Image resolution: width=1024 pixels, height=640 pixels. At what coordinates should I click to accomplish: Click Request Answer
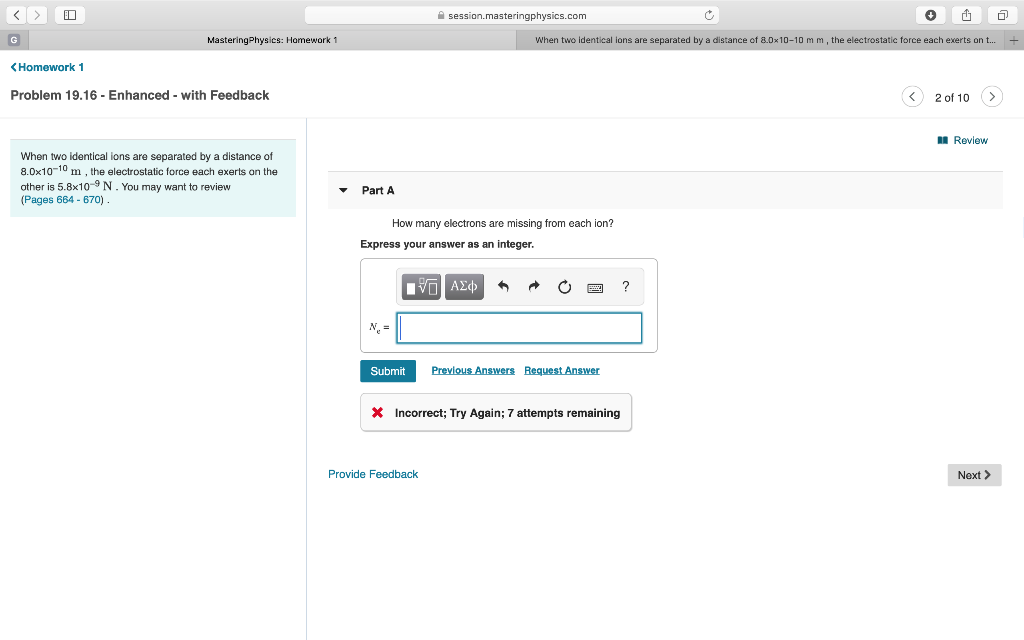[x=561, y=370]
